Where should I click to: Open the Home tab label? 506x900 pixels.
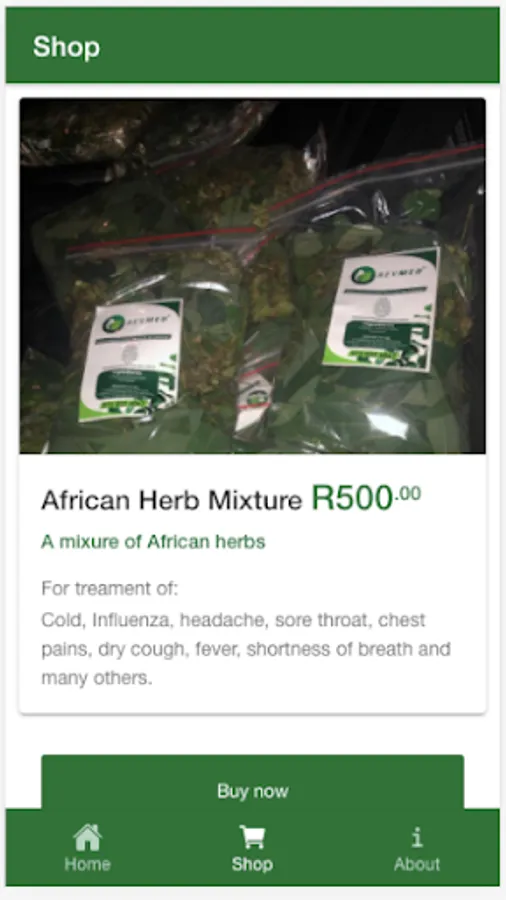point(88,864)
